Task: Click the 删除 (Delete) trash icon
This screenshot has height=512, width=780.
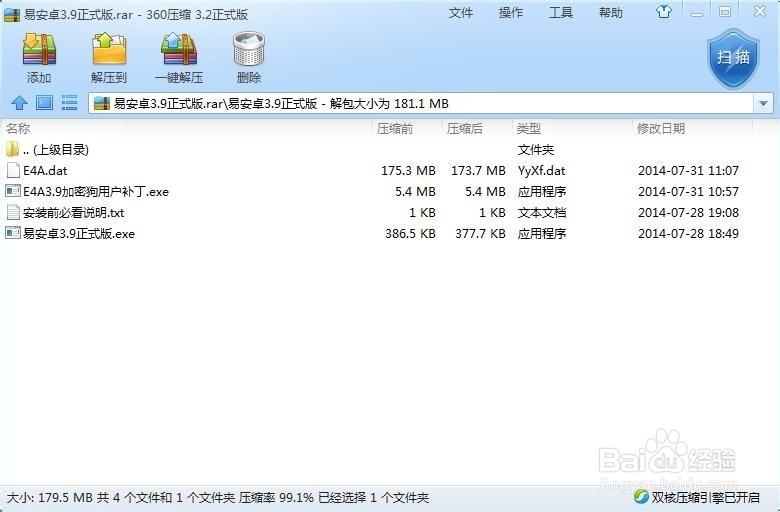Action: click(249, 49)
